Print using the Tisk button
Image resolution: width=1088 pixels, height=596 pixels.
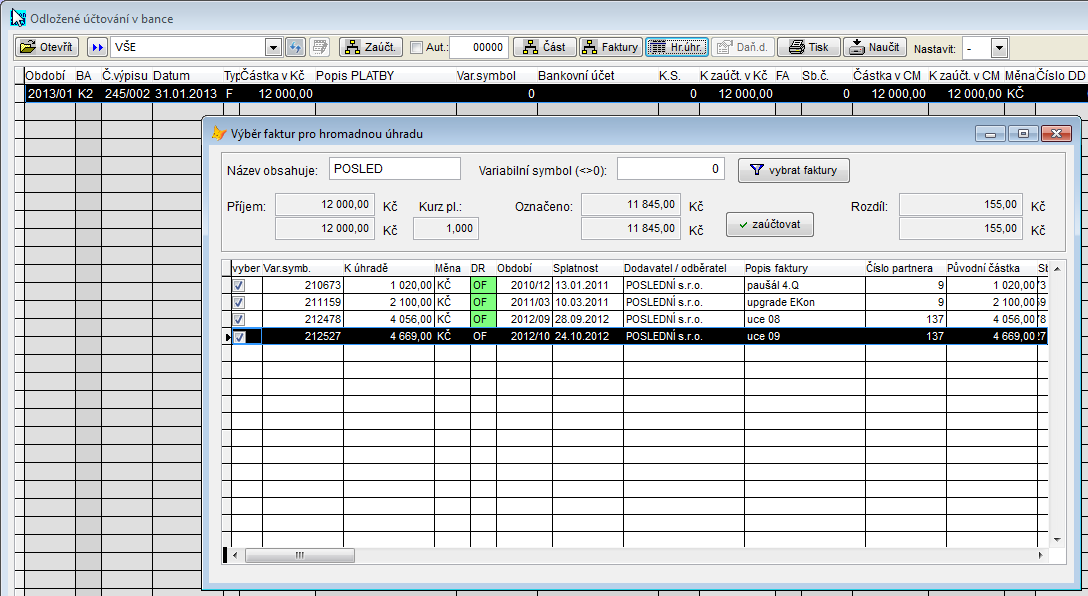(x=809, y=47)
